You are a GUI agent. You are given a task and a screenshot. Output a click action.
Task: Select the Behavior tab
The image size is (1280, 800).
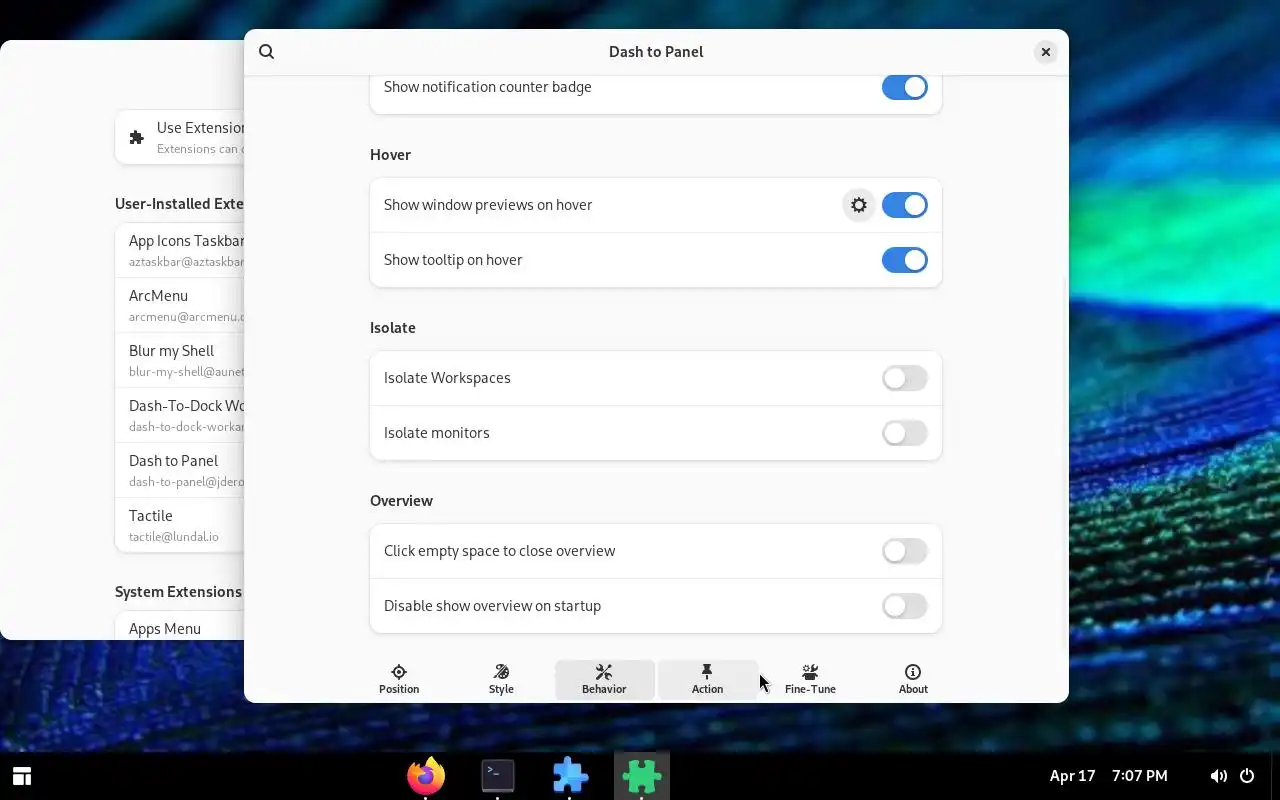[x=604, y=680]
